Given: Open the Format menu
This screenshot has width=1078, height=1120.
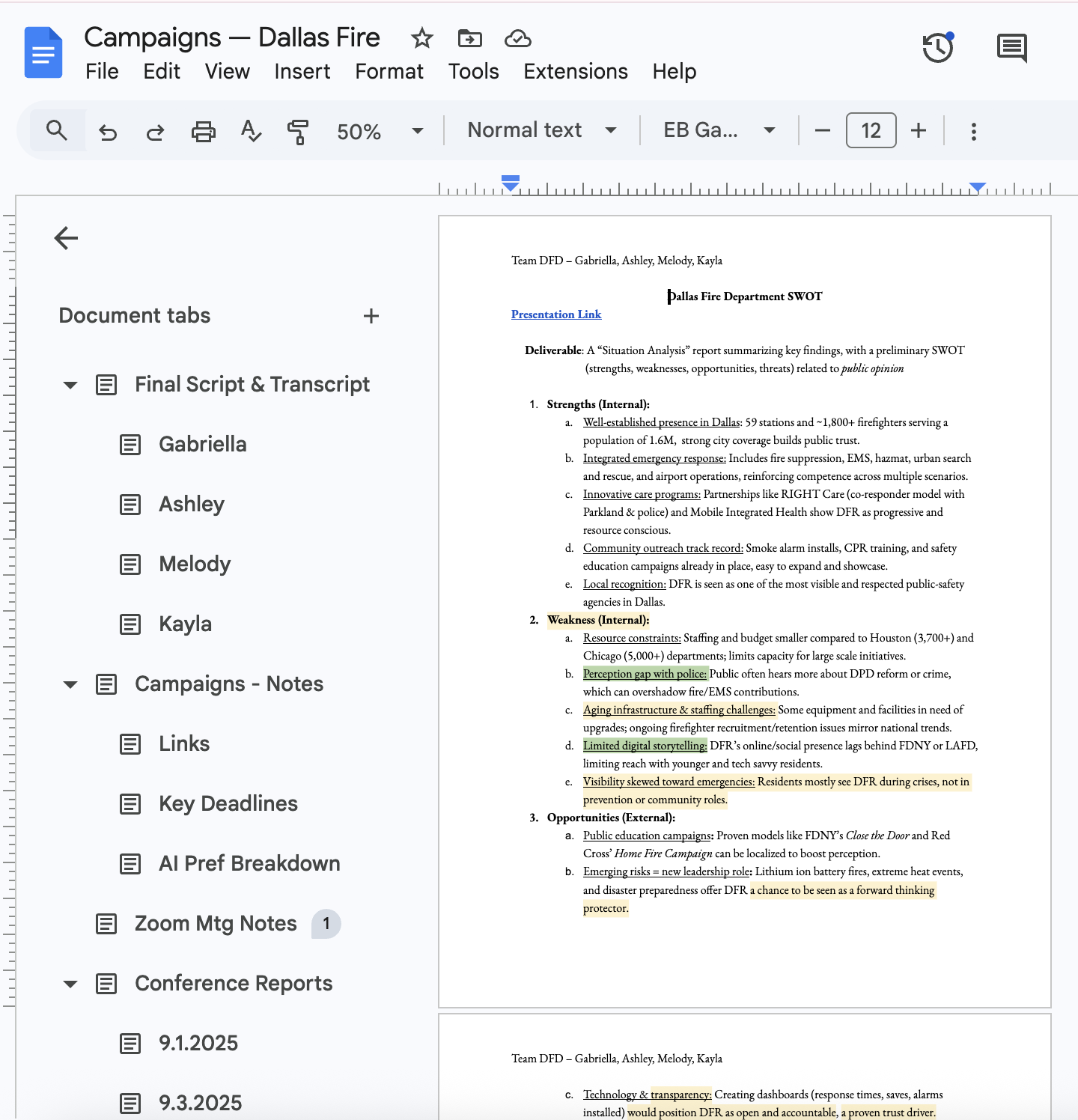Looking at the screenshot, I should (389, 71).
